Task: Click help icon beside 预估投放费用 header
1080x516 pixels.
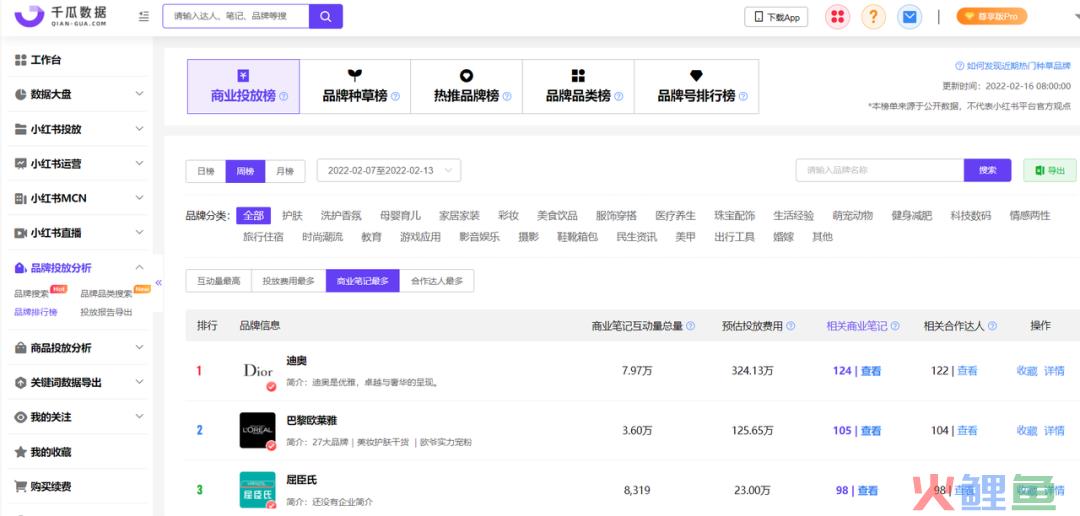Action: pos(791,326)
